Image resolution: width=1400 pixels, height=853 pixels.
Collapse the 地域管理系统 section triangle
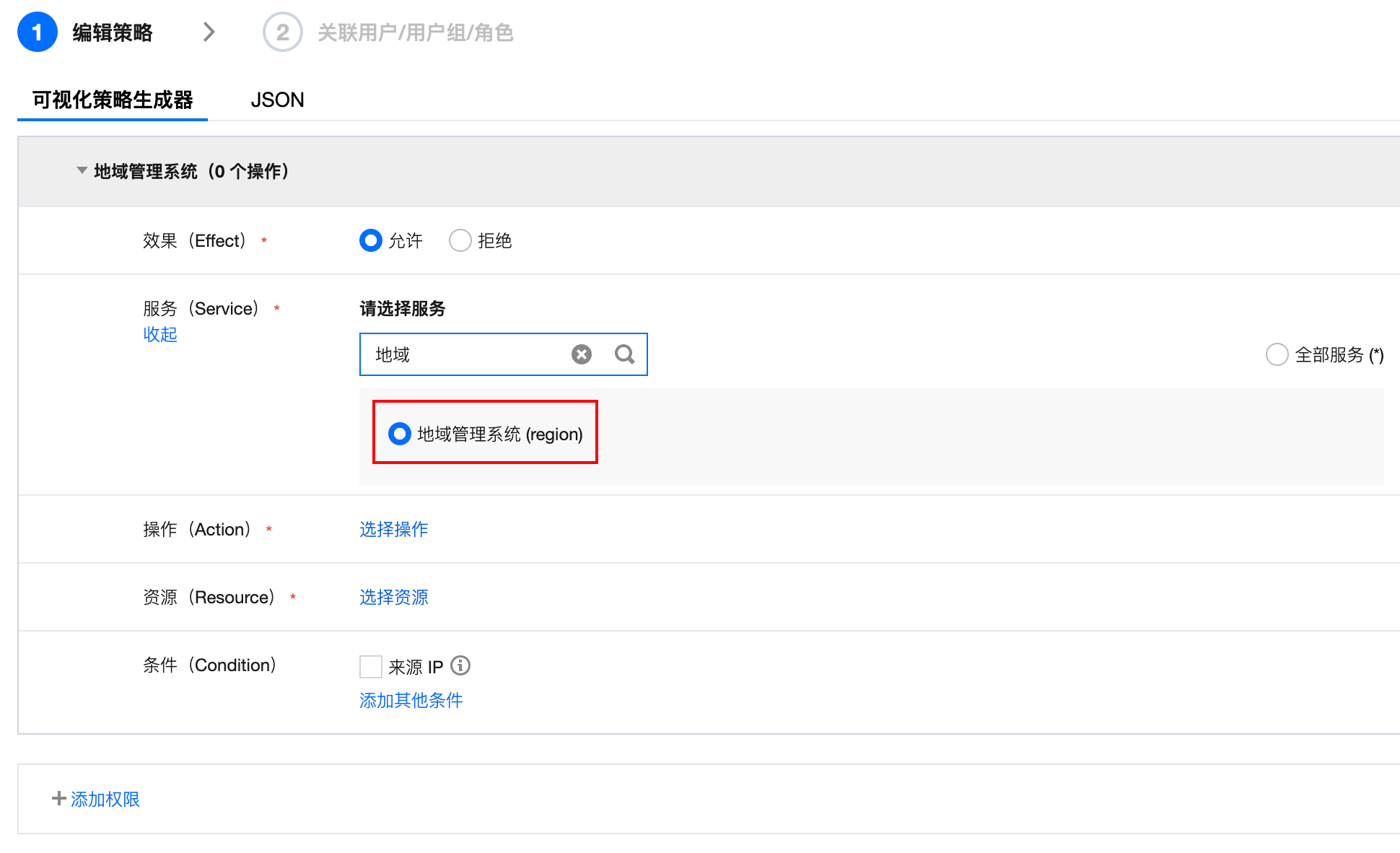tap(82, 171)
